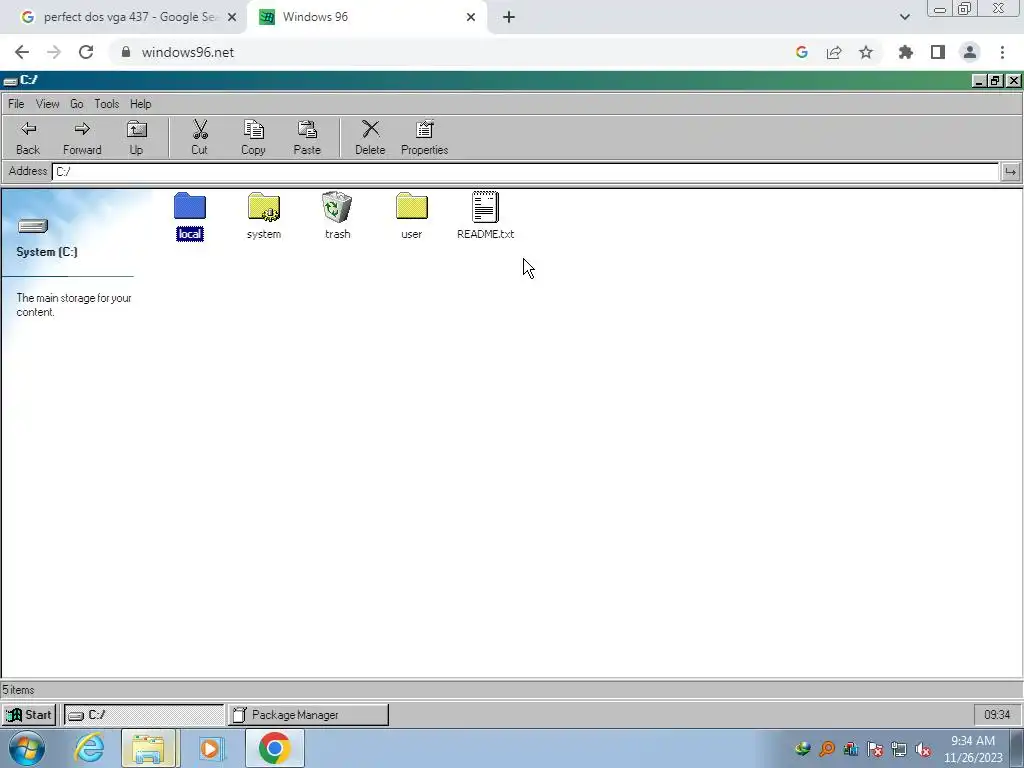The width and height of the screenshot is (1024, 768).
Task: Open the Chrome extensions puzzle icon
Action: coord(905,52)
